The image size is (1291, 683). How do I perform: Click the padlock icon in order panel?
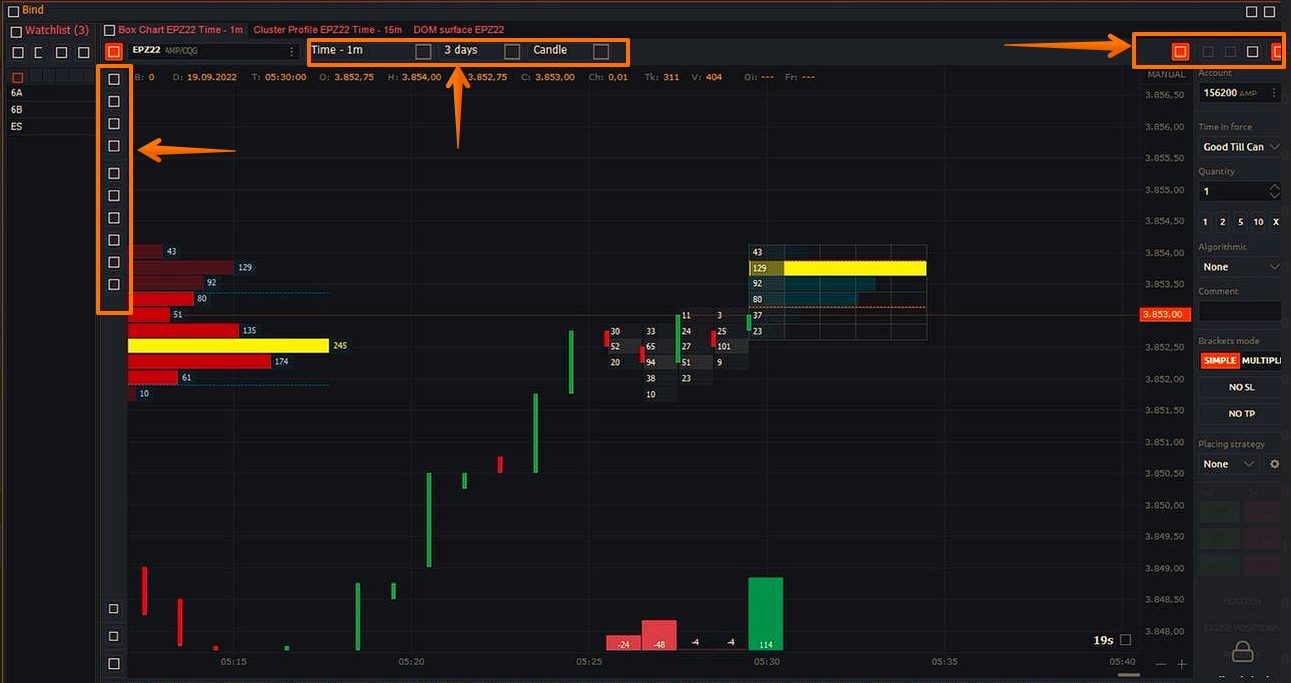click(1242, 652)
